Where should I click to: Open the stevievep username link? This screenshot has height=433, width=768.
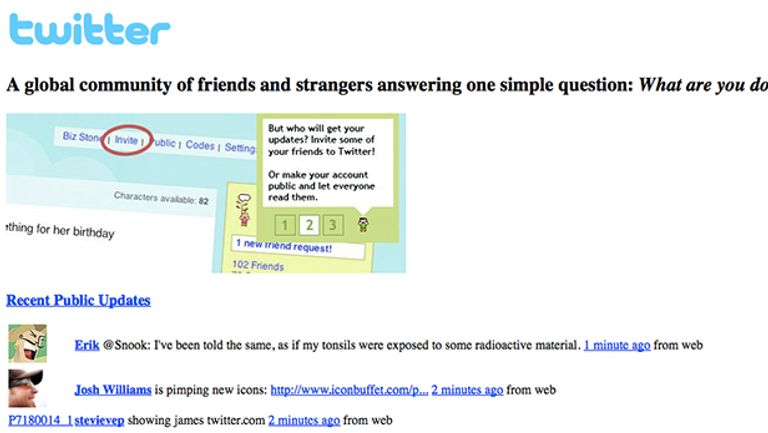pyautogui.click(x=99, y=421)
